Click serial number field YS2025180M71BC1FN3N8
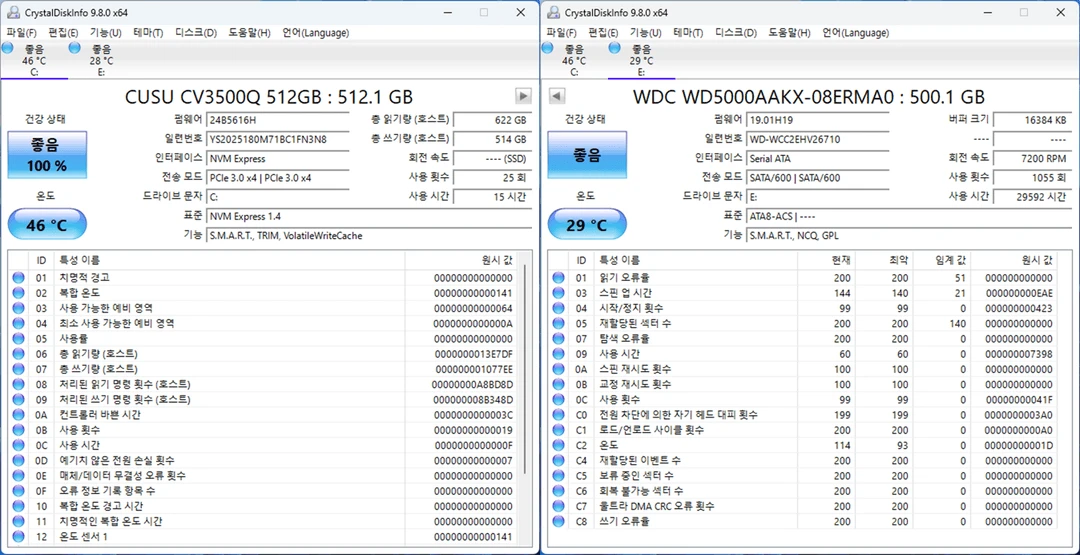 (x=278, y=139)
